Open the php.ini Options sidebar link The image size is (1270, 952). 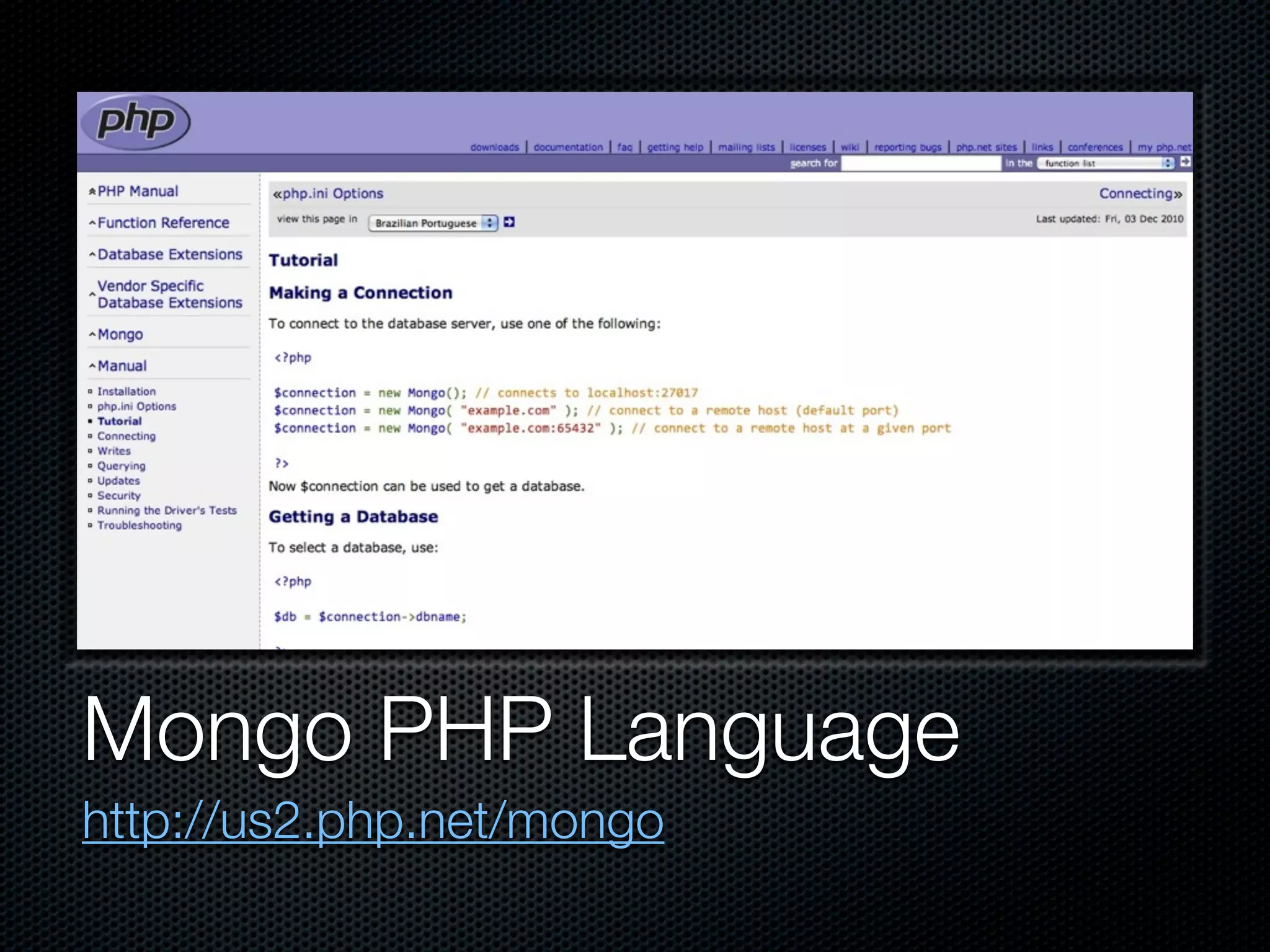136,407
